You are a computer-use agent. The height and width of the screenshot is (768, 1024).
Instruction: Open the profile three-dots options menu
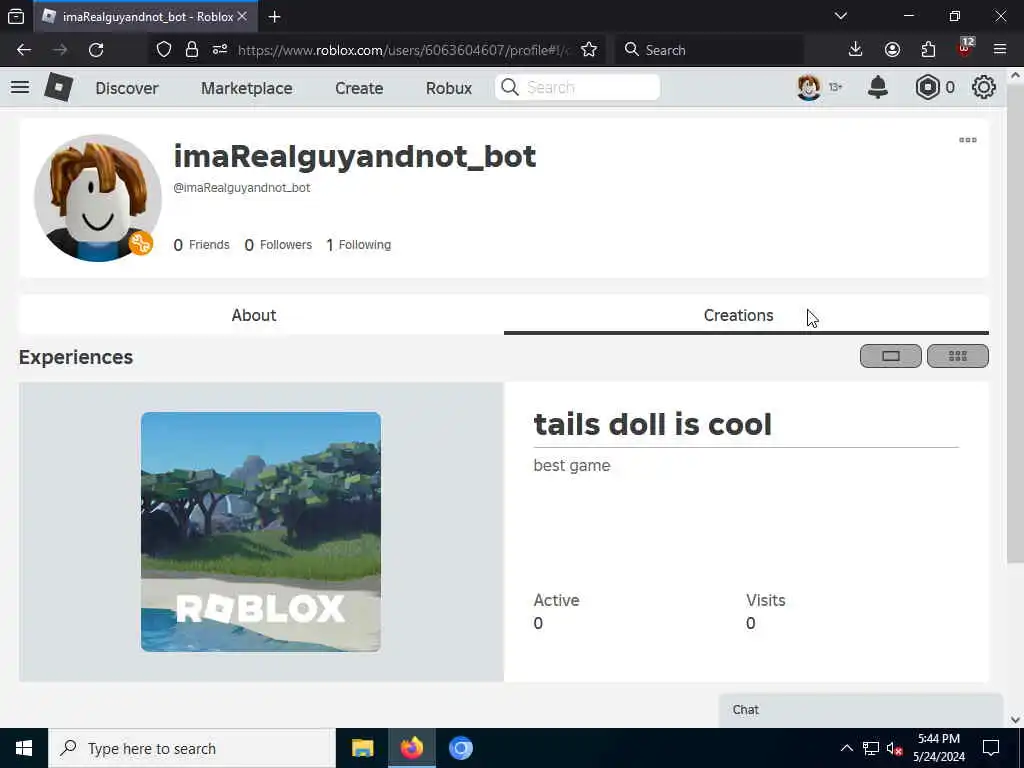(x=967, y=140)
